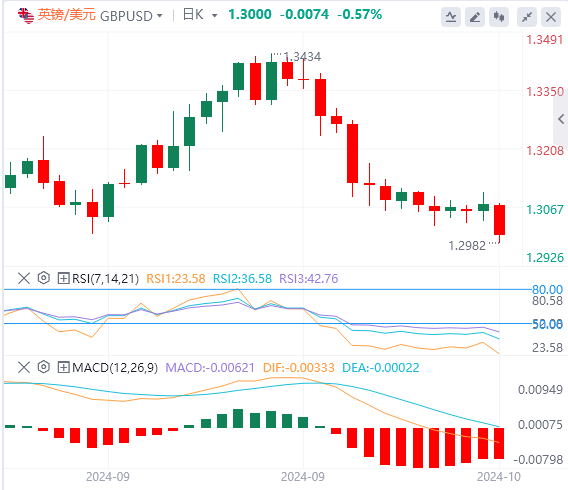Image resolution: width=568 pixels, height=490 pixels.
Task: Click 1.3350 on price axis
Action: point(545,92)
